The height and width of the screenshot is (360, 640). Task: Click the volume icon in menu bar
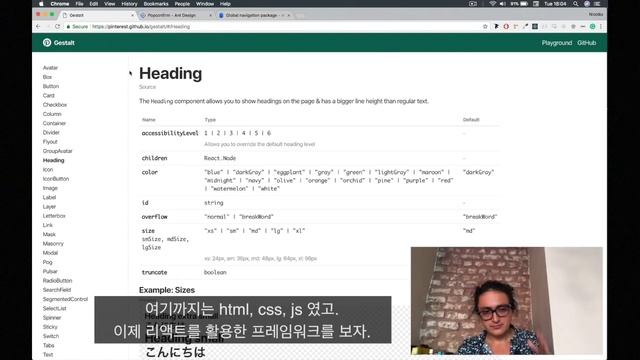pyautogui.click(x=503, y=4)
